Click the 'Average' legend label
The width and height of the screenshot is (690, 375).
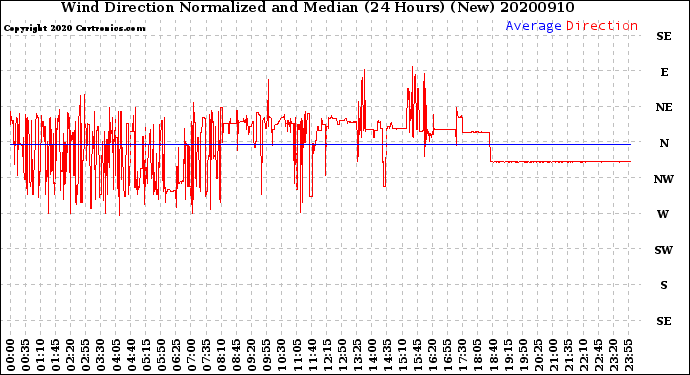coord(533,26)
